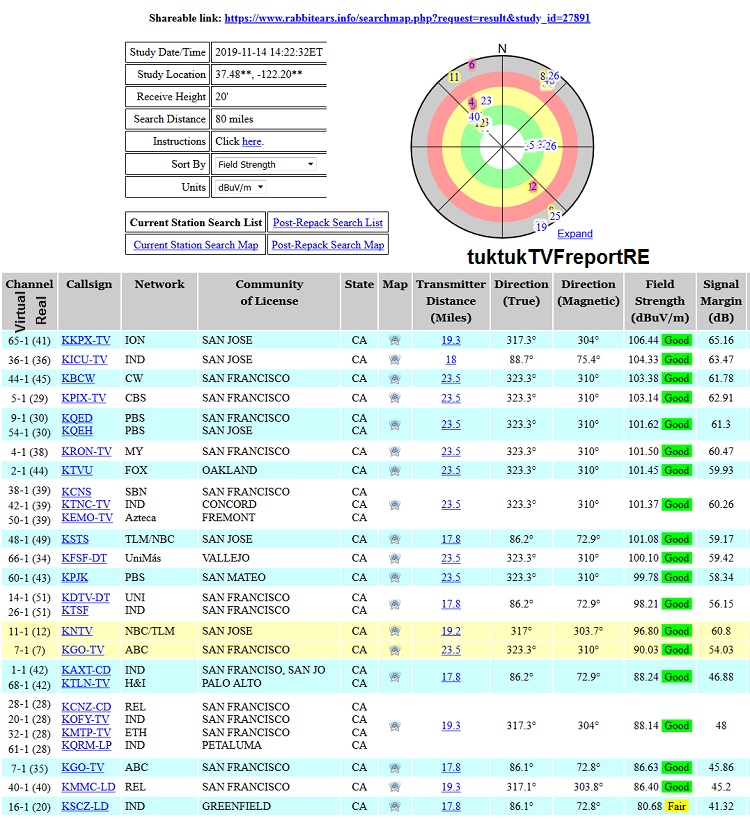
Task: Select the Current Station Search Map tab
Action: point(196,245)
